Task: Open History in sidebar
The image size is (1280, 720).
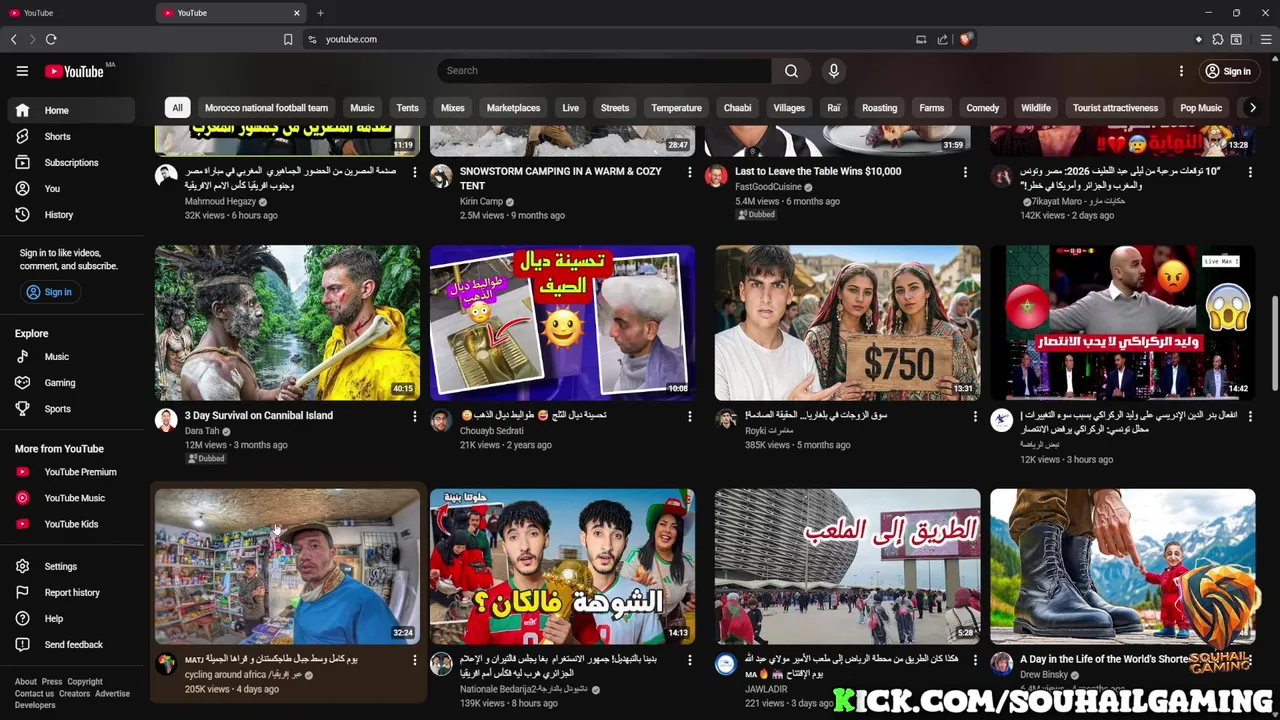Action: coord(71,214)
